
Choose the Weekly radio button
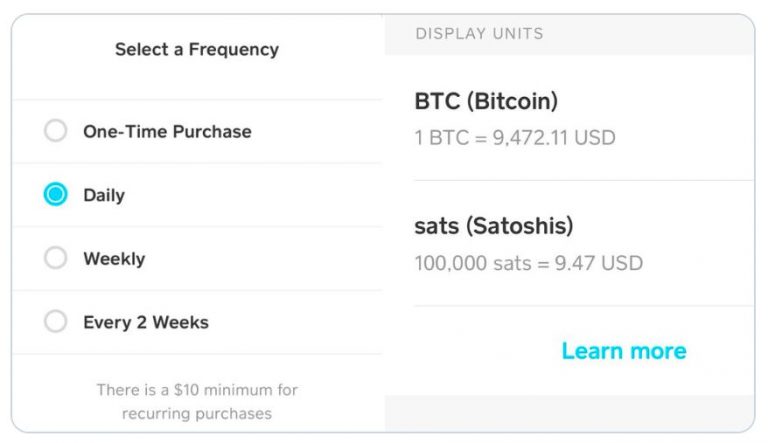[x=56, y=258]
